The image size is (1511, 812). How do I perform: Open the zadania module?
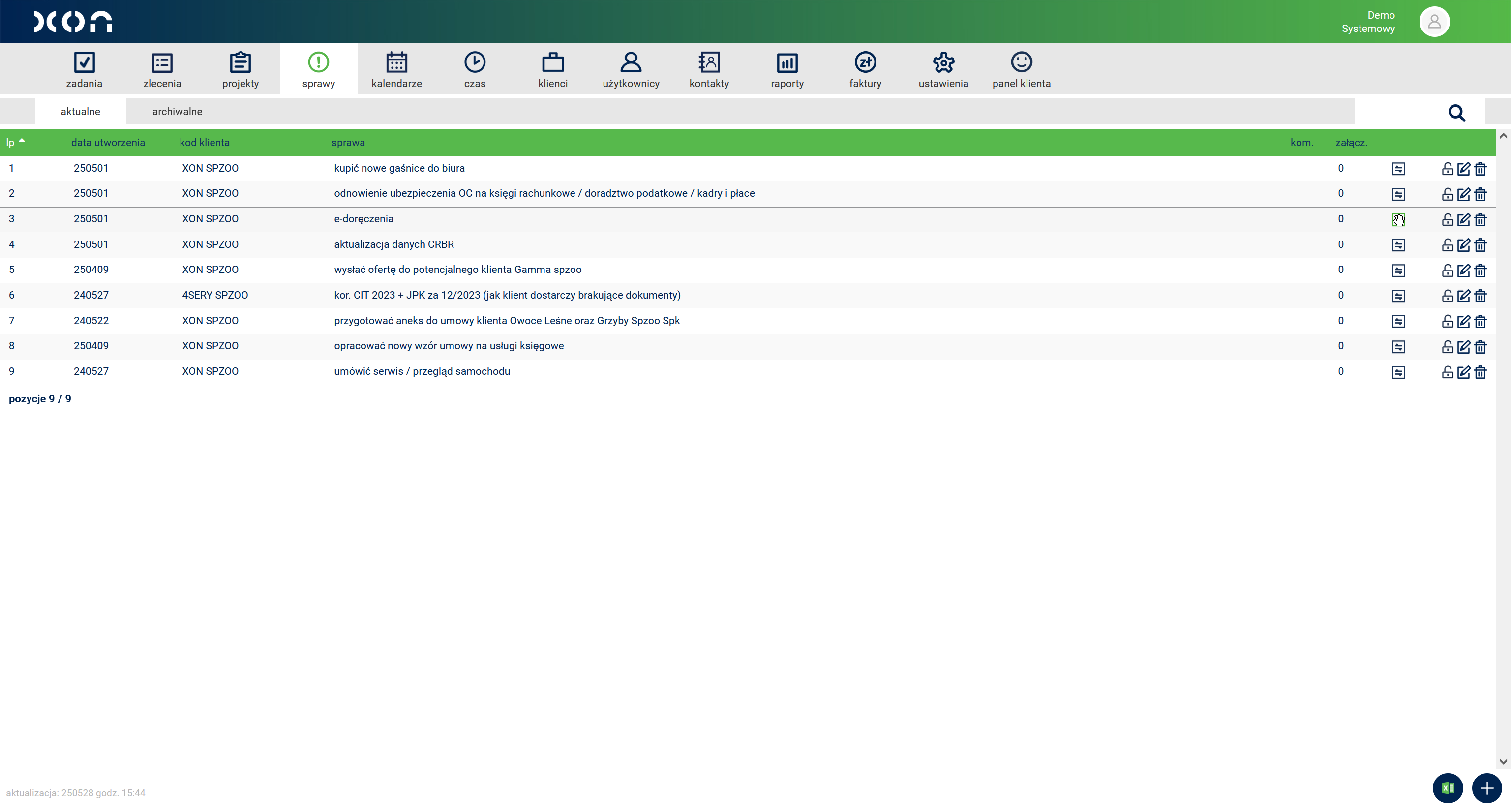pyautogui.click(x=84, y=69)
